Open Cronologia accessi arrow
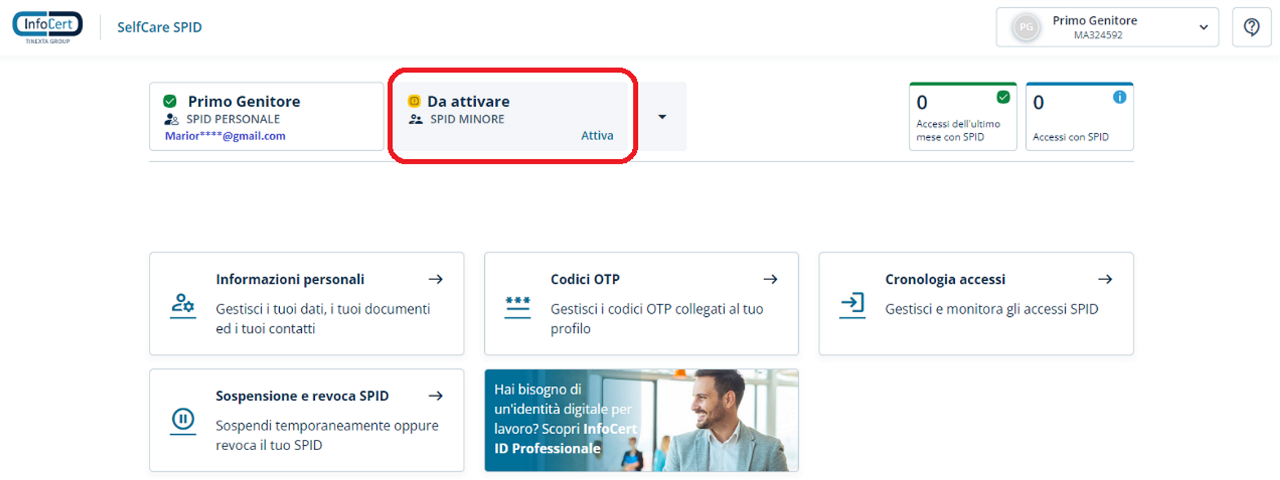 1105,280
